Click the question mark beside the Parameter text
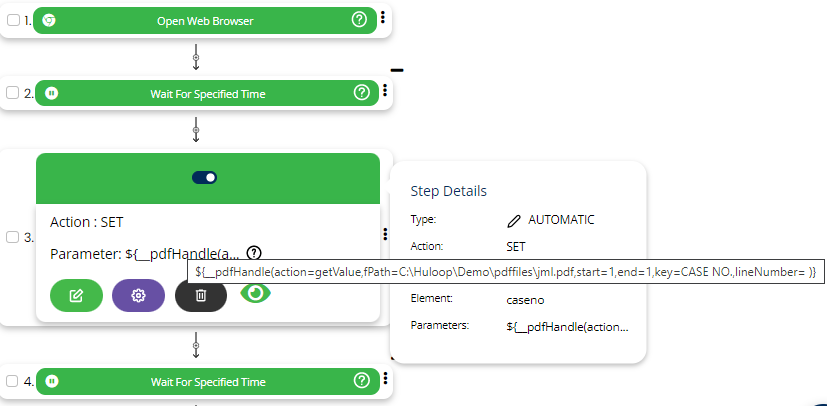827x406 pixels. pos(254,253)
